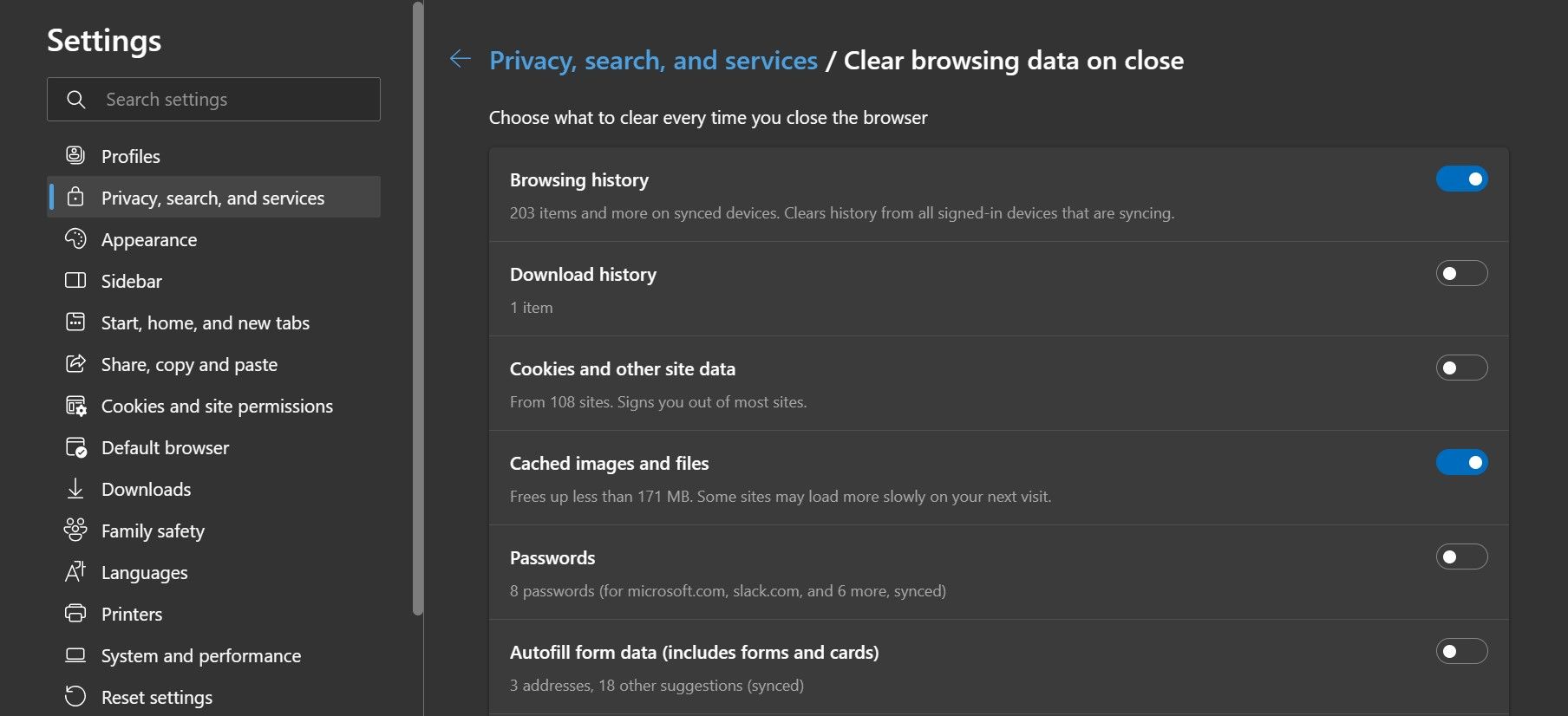
Task: Click the Cookies and site permissions icon
Action: 76,406
